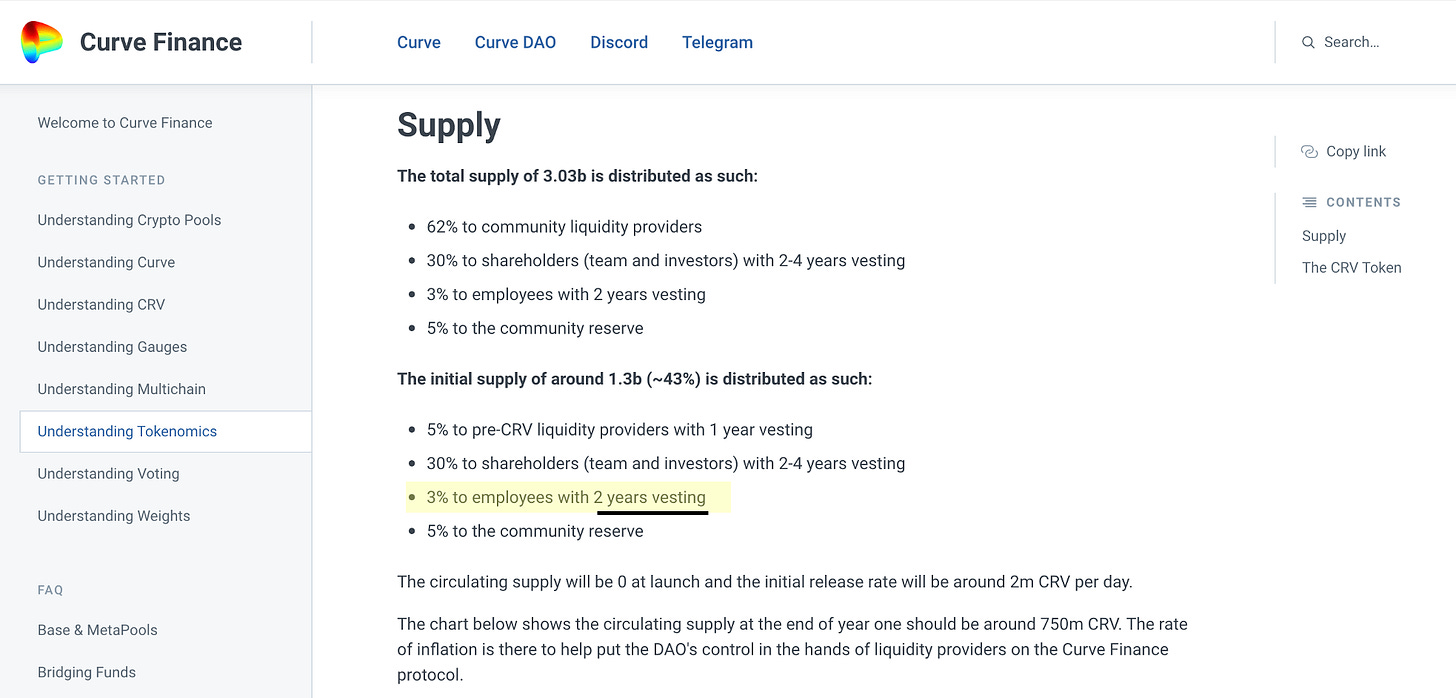Open the Curve DAO header link
This screenshot has width=1456, height=698.
(x=515, y=42)
